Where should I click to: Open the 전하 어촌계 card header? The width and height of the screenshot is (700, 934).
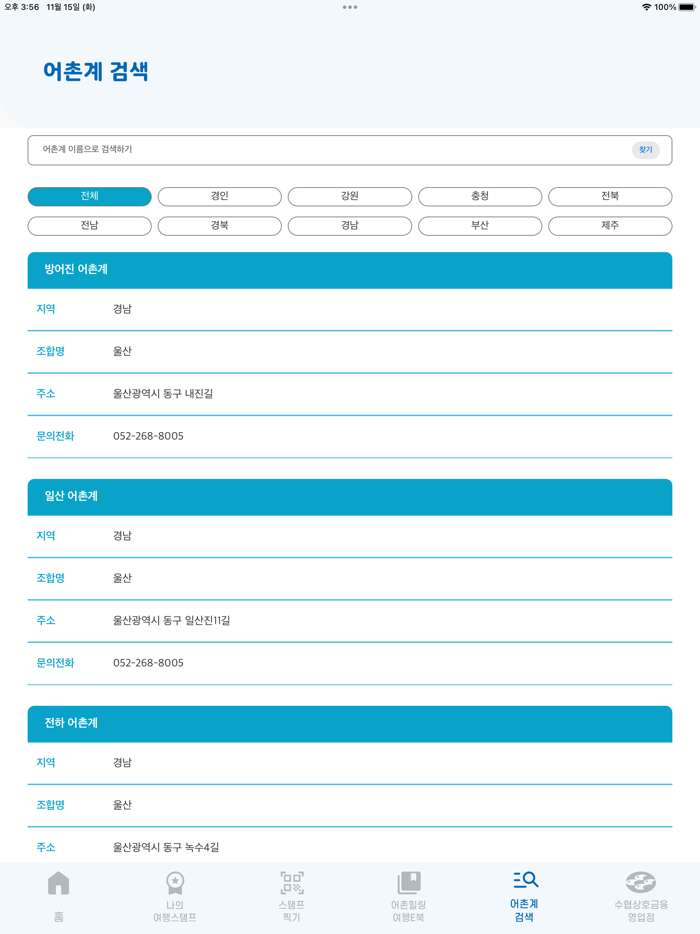[x=350, y=724]
